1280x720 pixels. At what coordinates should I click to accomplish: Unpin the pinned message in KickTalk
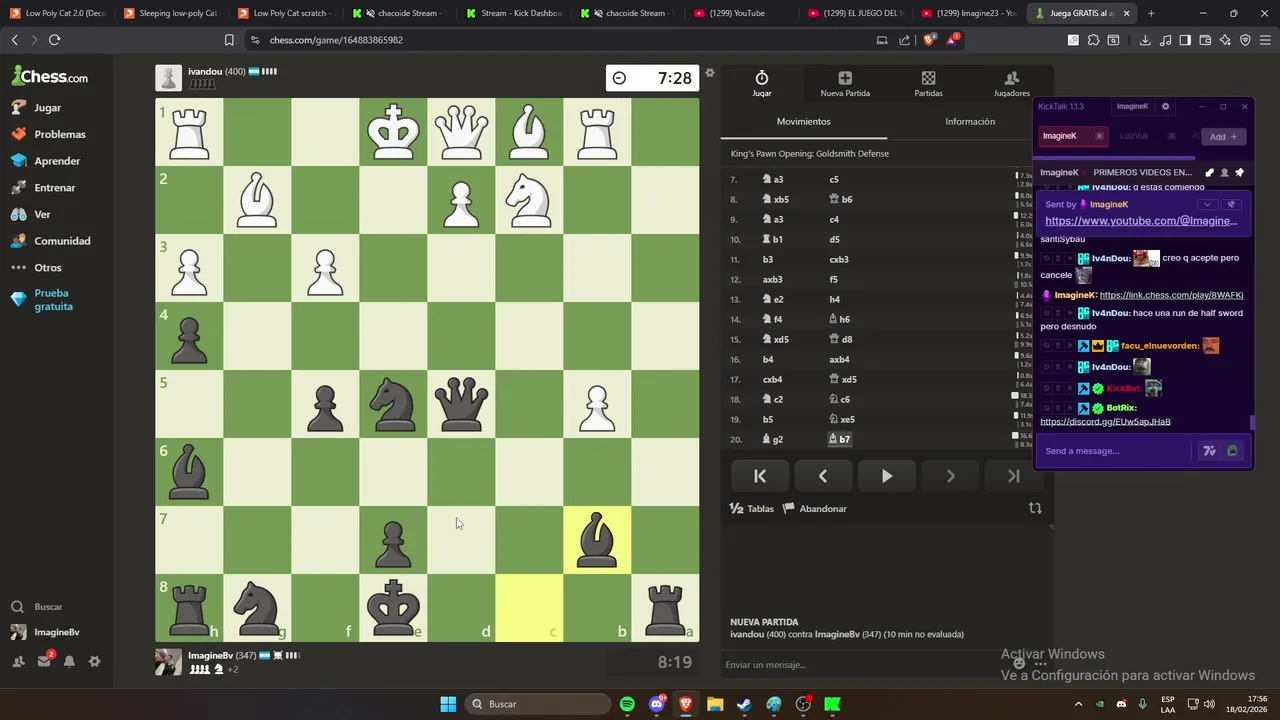[1231, 204]
